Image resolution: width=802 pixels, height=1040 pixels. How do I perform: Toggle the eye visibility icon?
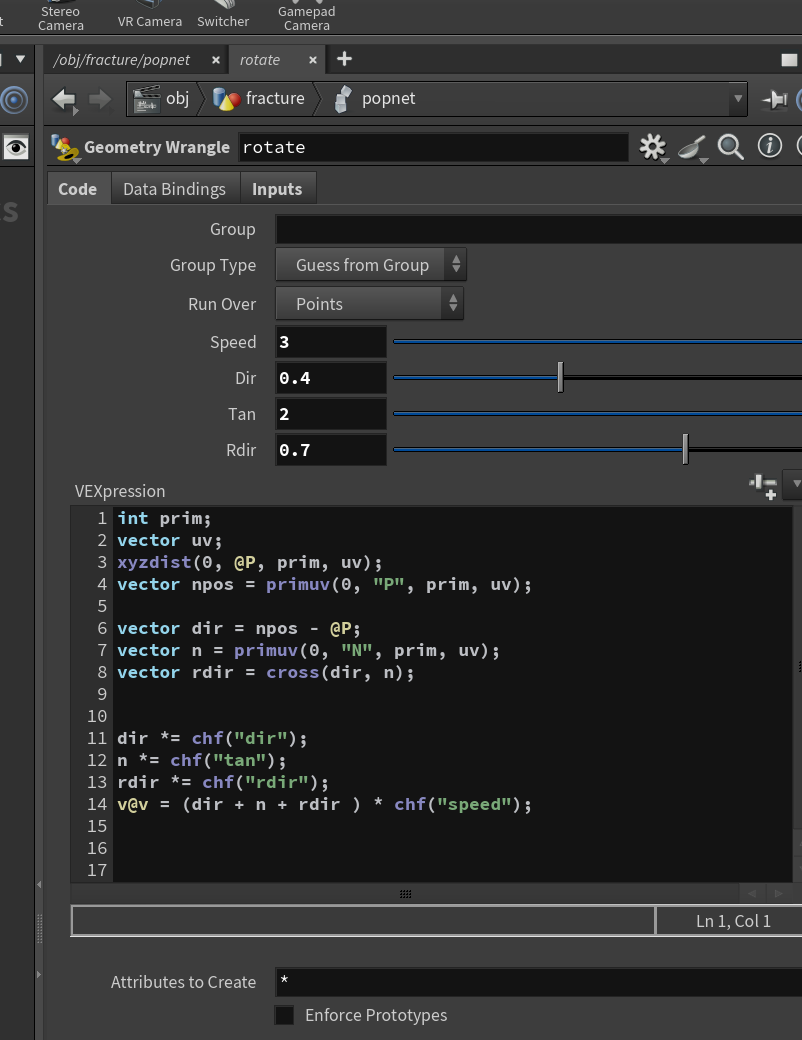click(x=16, y=147)
